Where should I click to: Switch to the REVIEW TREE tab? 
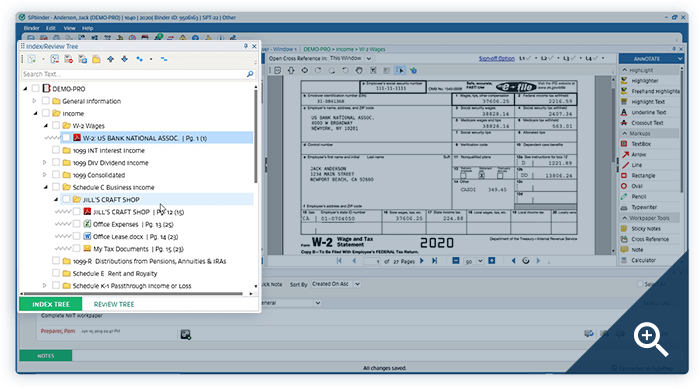[x=114, y=304]
